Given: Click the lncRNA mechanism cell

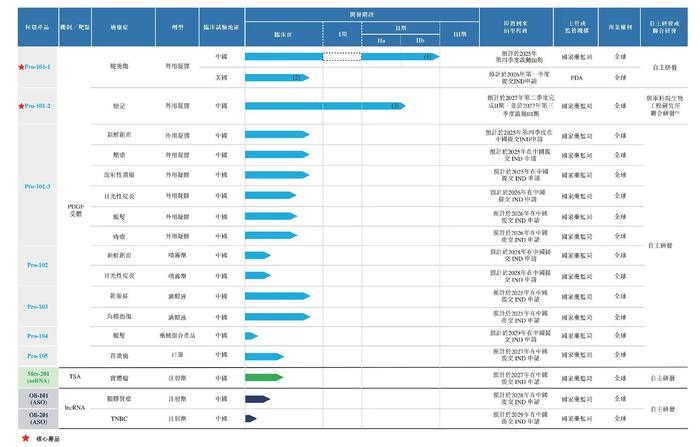Looking at the screenshot, I should pyautogui.click(x=76, y=408).
